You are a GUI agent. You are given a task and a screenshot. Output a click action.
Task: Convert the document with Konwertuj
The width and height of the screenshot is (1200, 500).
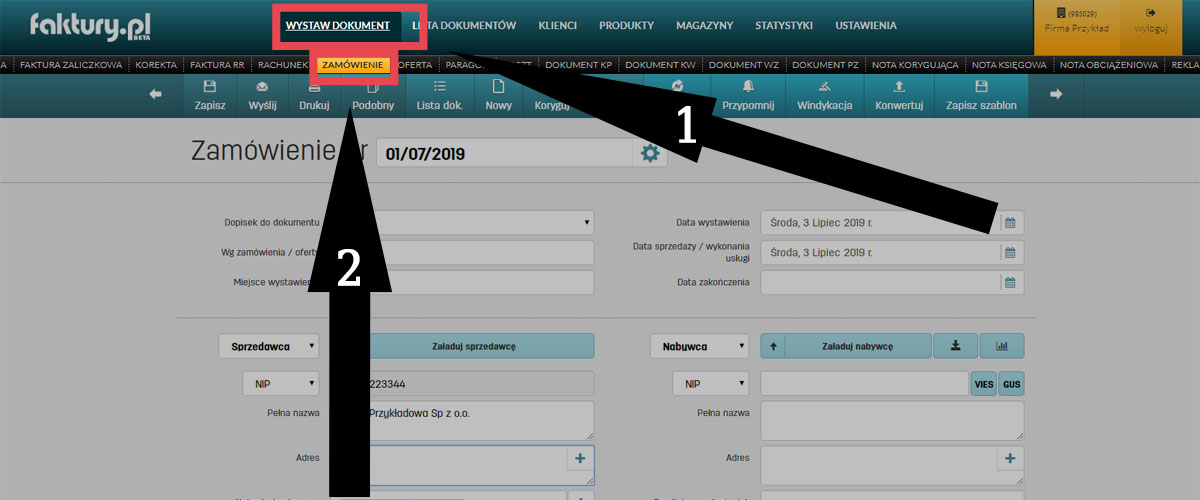[x=898, y=95]
